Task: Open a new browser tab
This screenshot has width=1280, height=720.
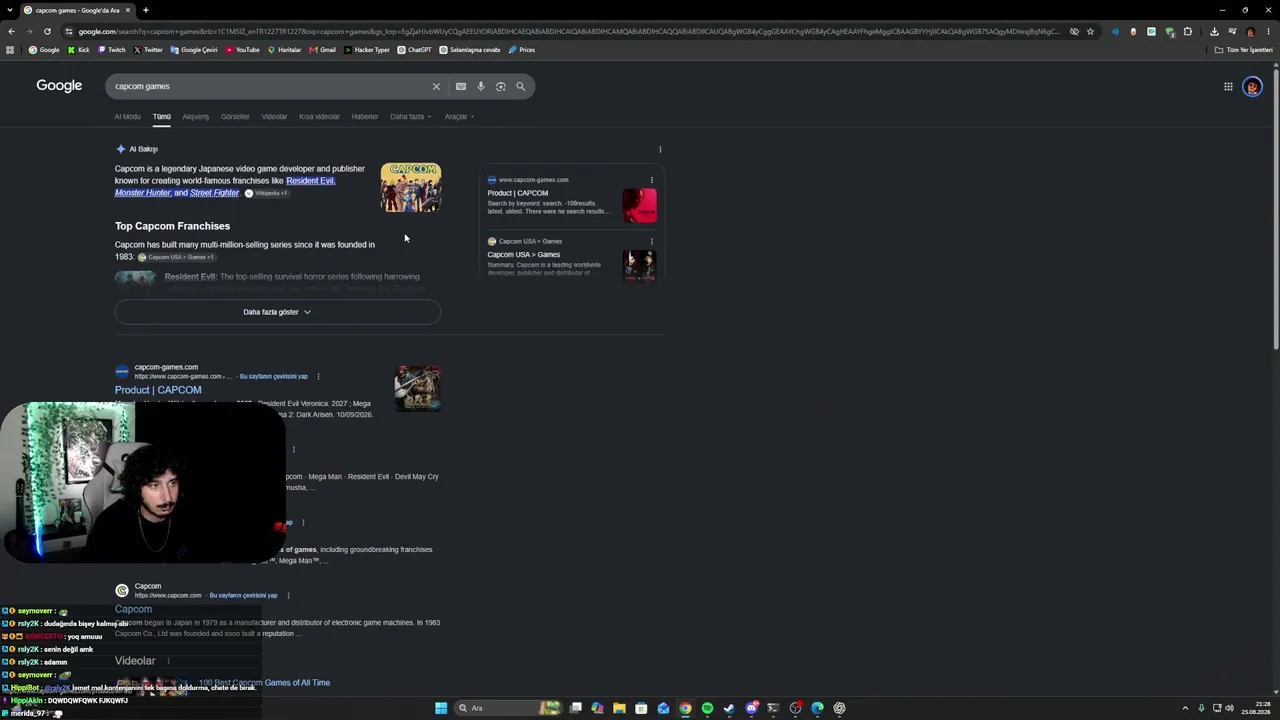Action: click(145, 10)
